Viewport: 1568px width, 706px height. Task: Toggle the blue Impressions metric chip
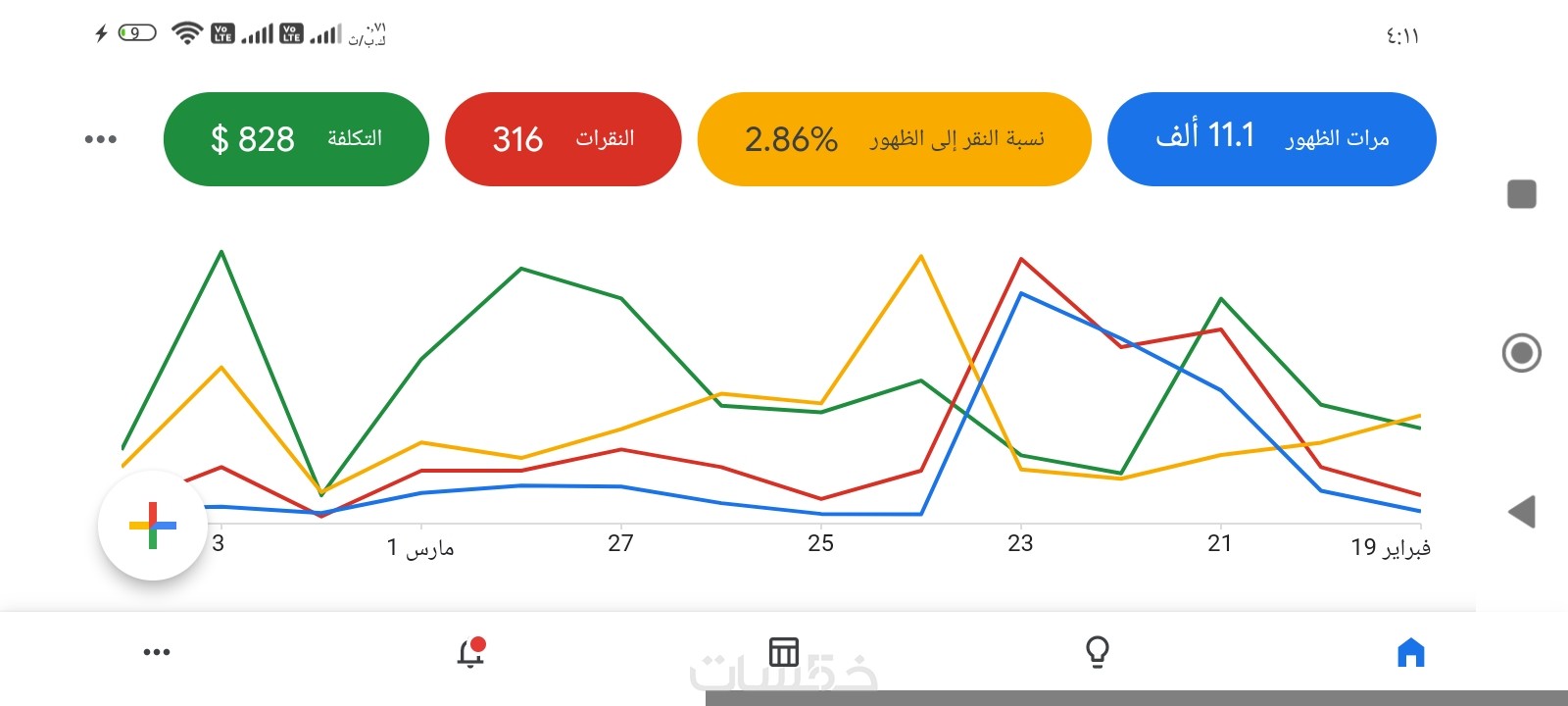(1271, 138)
